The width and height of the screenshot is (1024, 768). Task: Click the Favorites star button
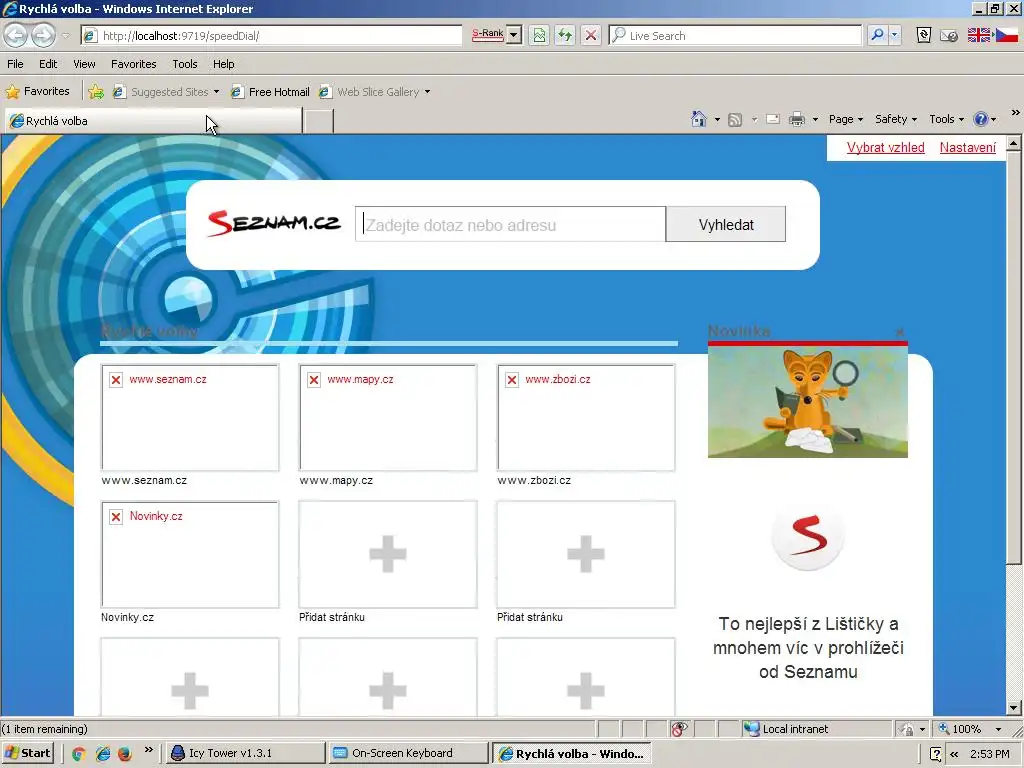37,91
